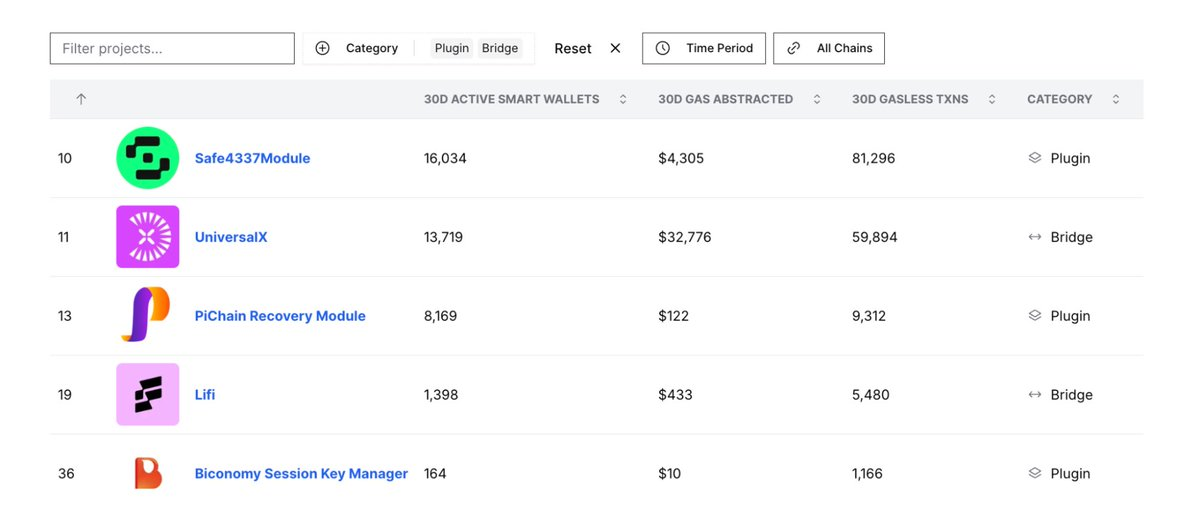Open the All Chains dropdown
1200x529 pixels.
pos(828,48)
